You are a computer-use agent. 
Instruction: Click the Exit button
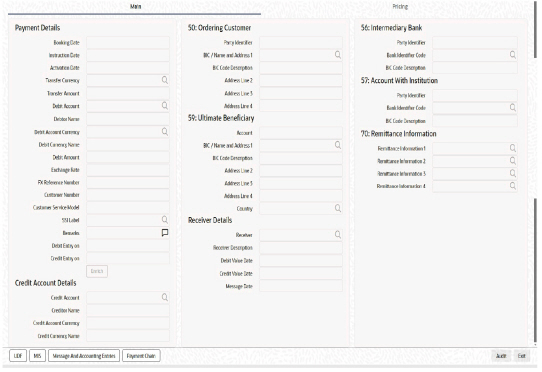point(521,356)
